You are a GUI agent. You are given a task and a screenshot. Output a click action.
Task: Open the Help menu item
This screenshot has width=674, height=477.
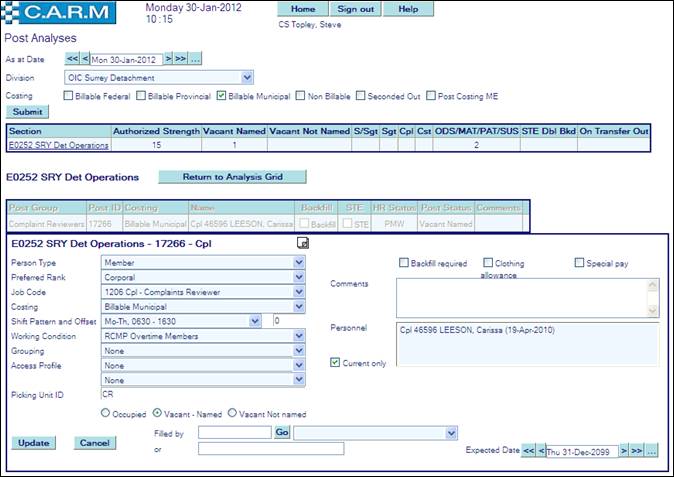click(408, 9)
